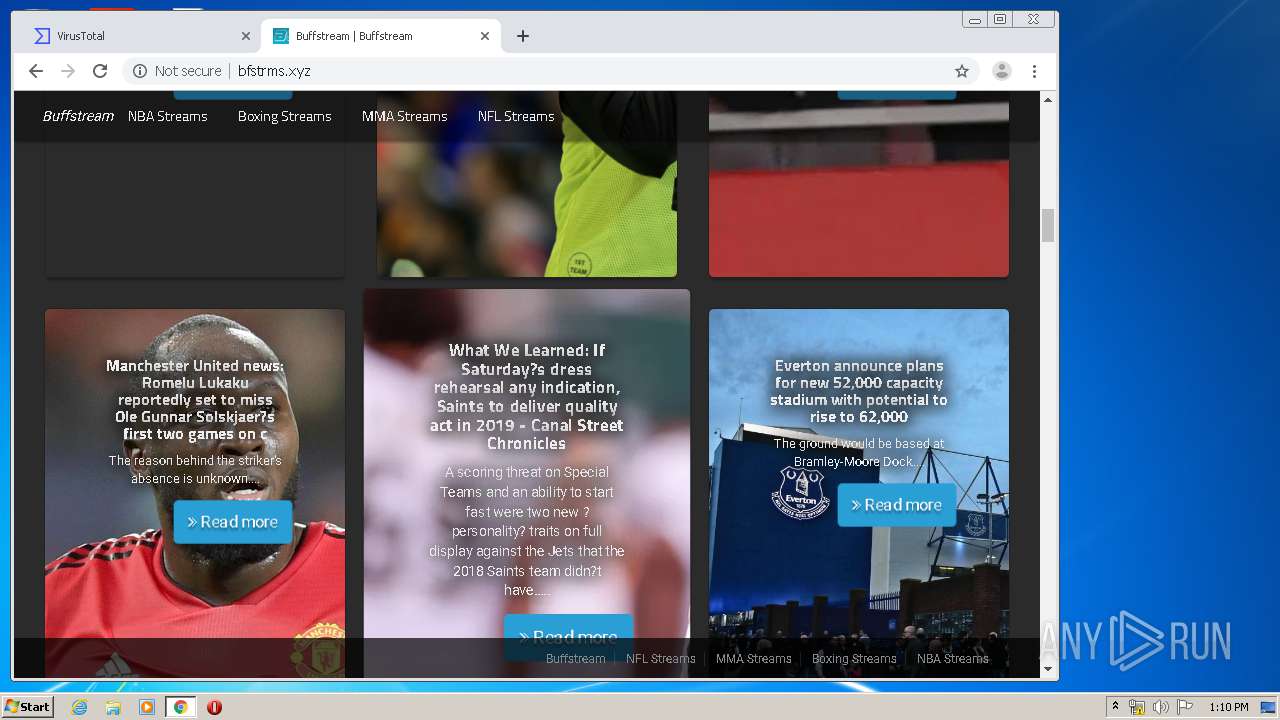Open the Windows Start menu

[27, 707]
